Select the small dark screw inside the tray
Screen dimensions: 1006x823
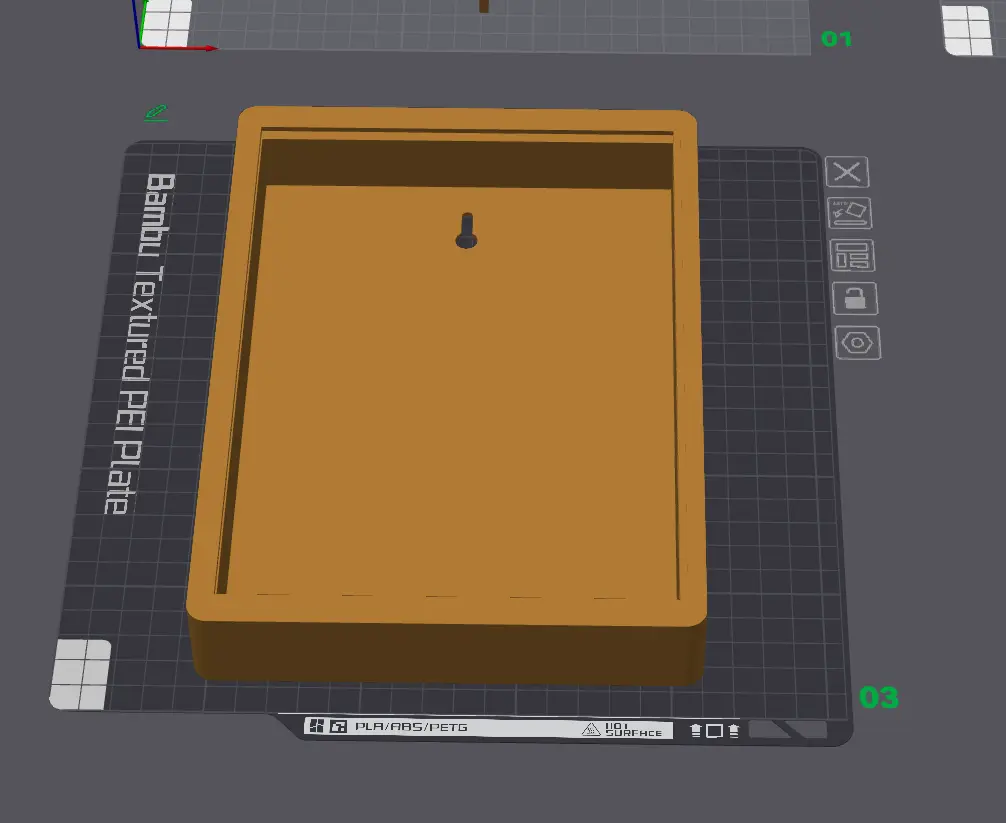[467, 231]
